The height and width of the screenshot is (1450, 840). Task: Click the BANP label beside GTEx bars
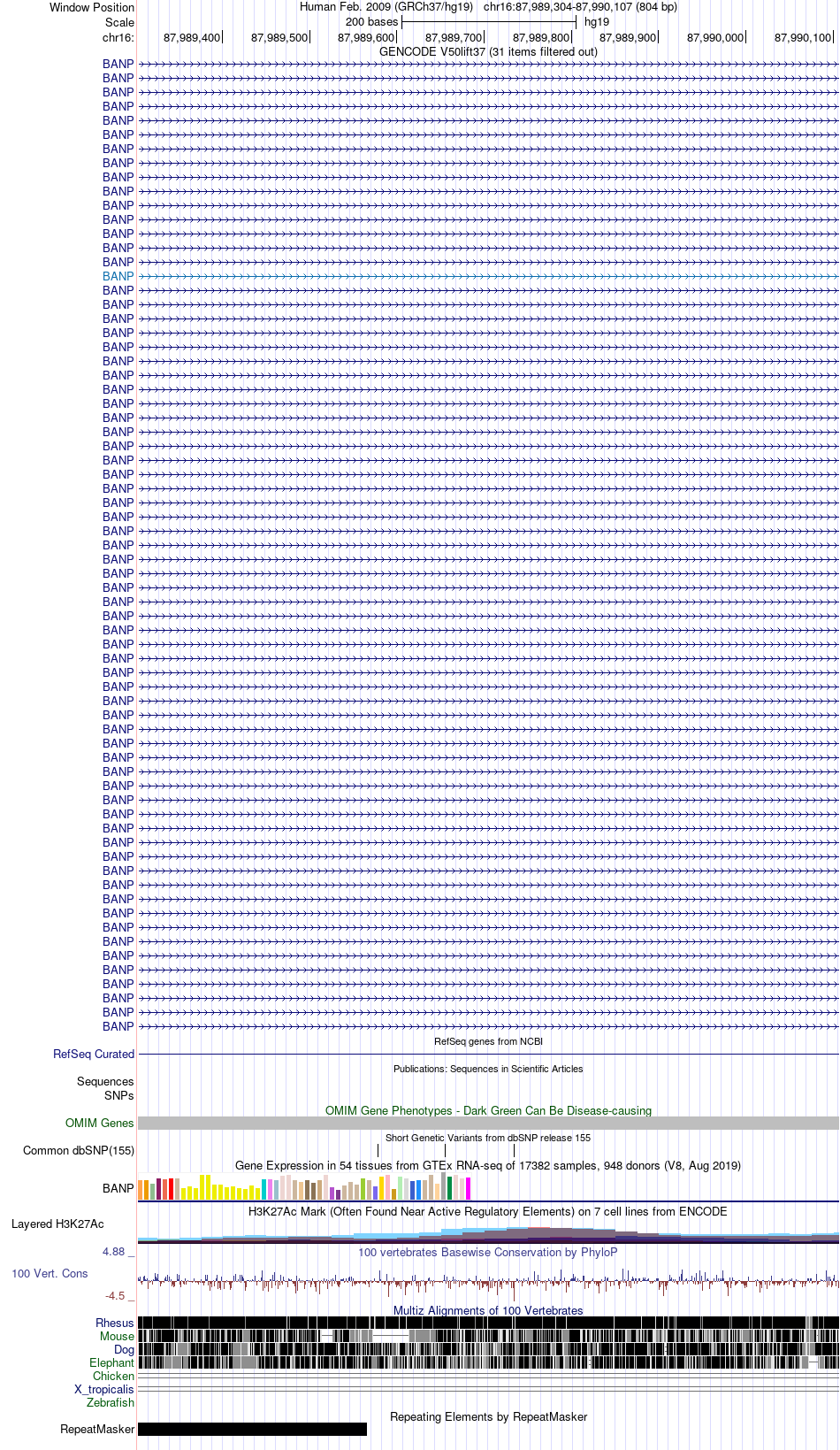[x=118, y=1188]
